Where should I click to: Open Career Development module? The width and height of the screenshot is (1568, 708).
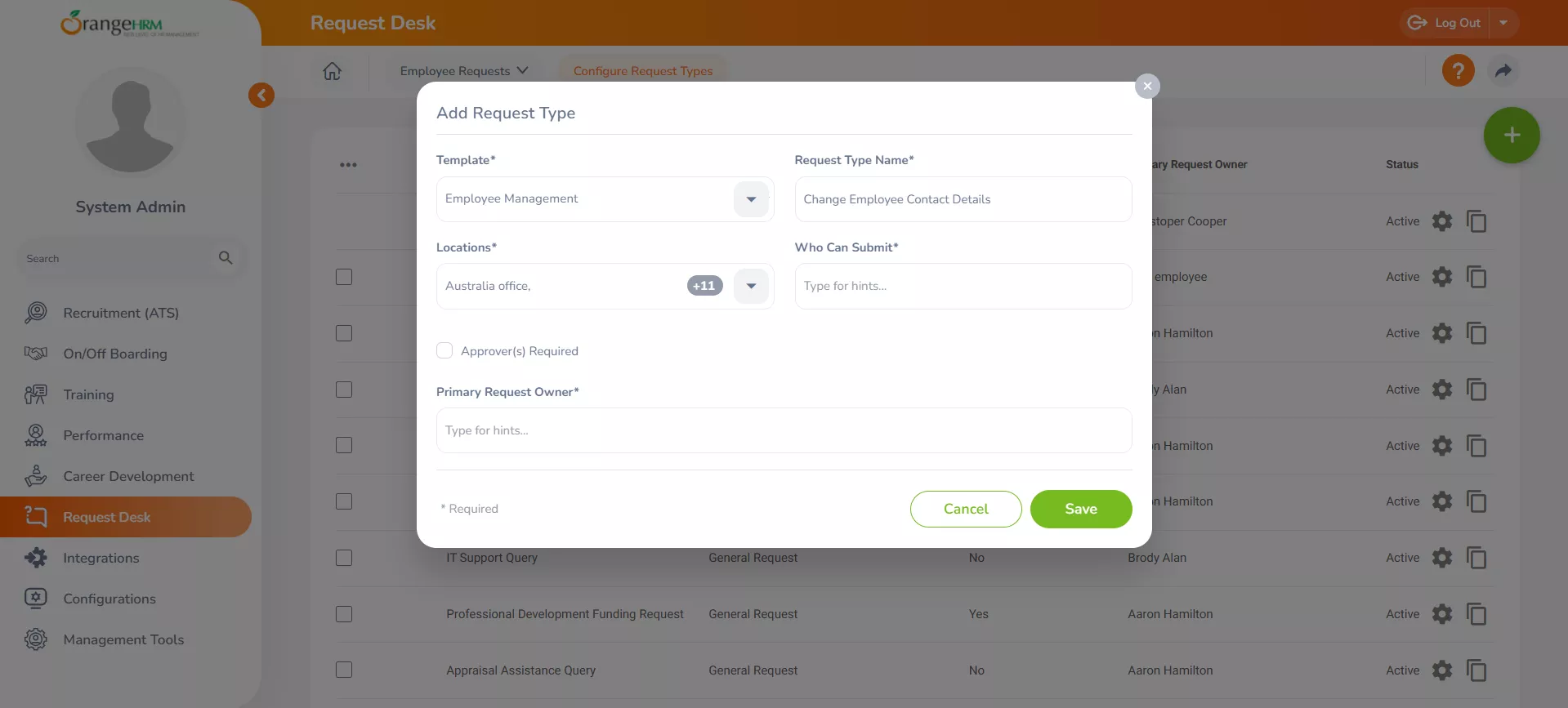(128, 476)
